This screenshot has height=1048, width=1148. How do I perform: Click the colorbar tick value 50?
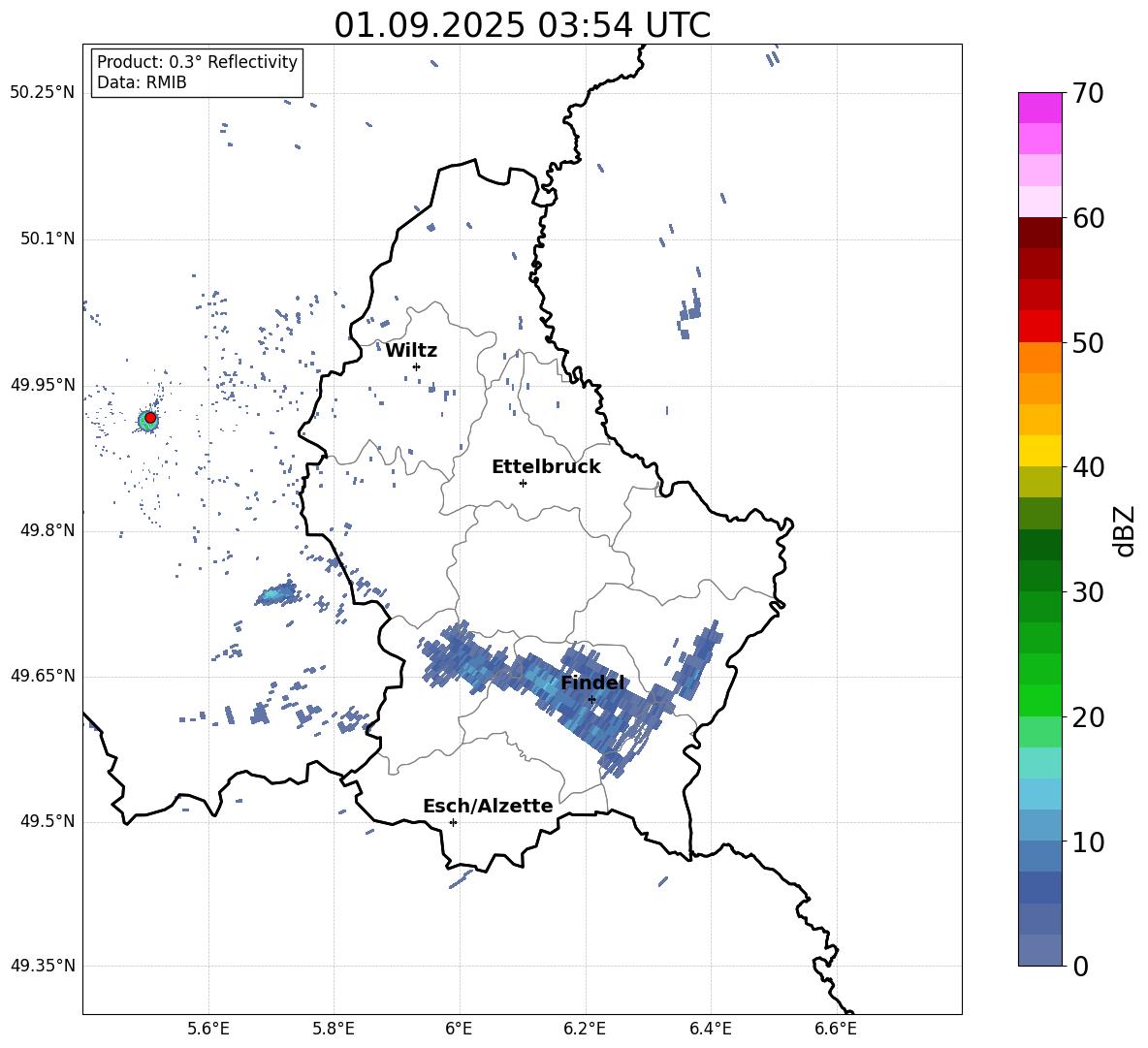pyautogui.click(x=1088, y=343)
